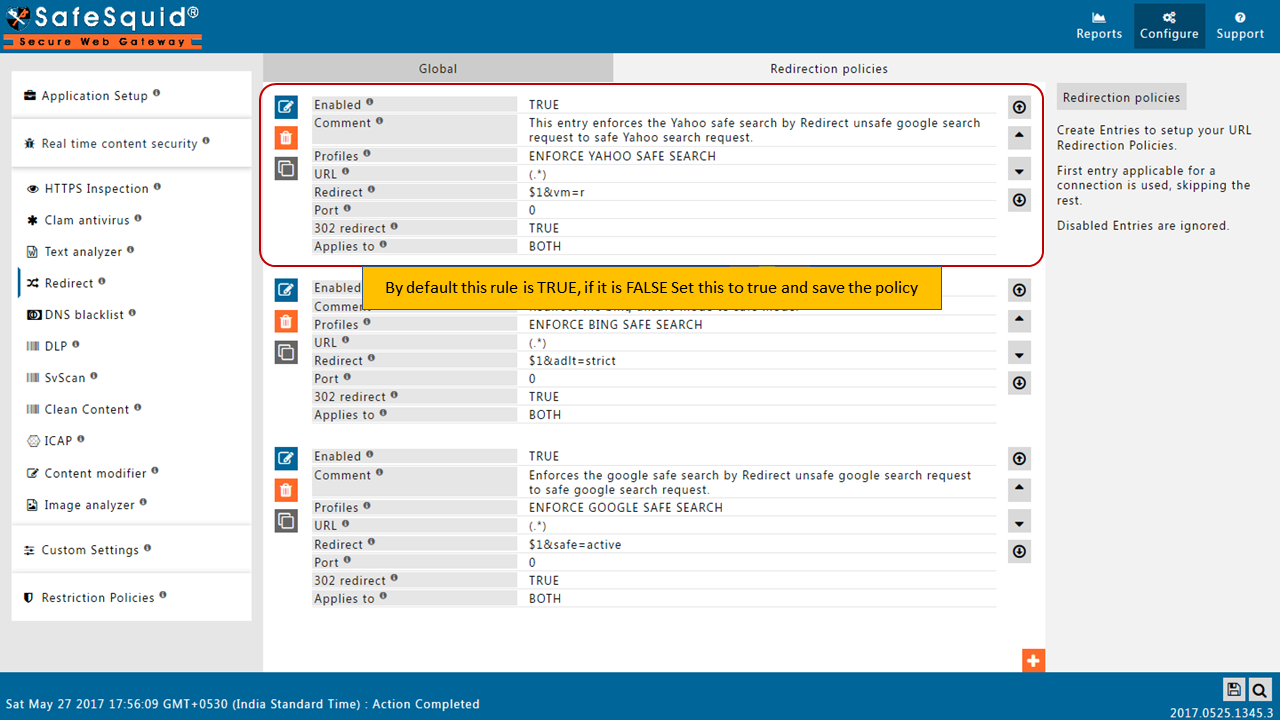Click redirect value $1&safe=active
The width and height of the screenshot is (1280, 720).
pyautogui.click(x=575, y=544)
